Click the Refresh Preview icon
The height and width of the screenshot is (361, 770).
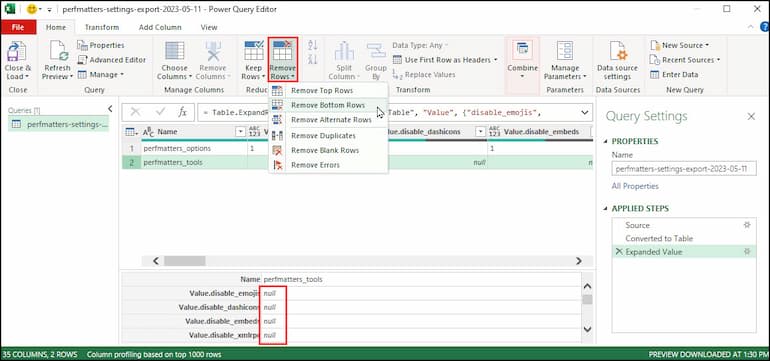click(x=58, y=52)
